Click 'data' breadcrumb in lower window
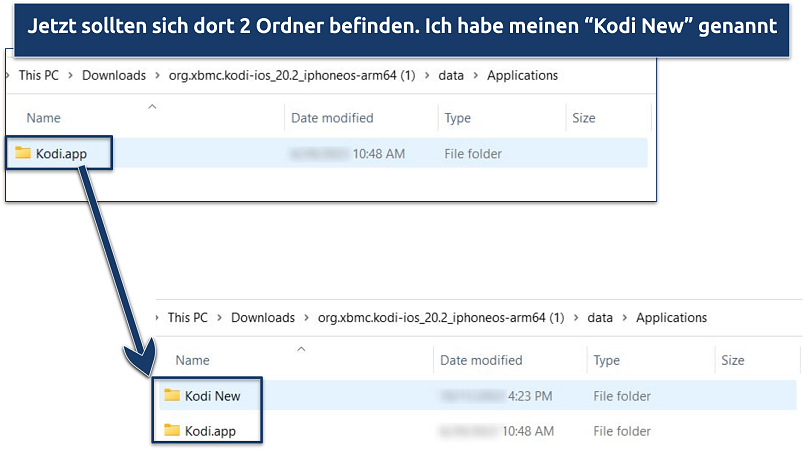The width and height of the screenshot is (806, 449). (600, 317)
